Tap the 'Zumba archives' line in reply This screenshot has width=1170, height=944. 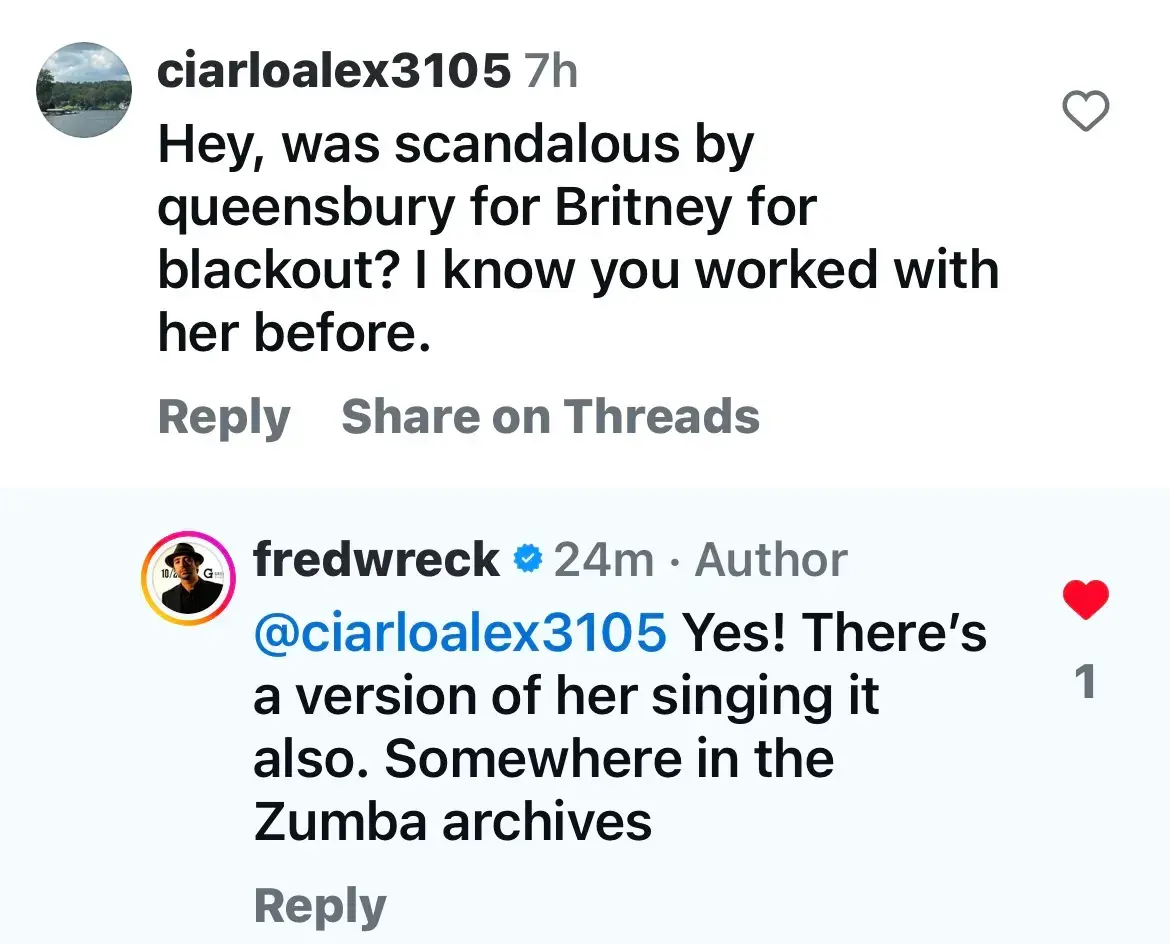pyautogui.click(x=452, y=822)
